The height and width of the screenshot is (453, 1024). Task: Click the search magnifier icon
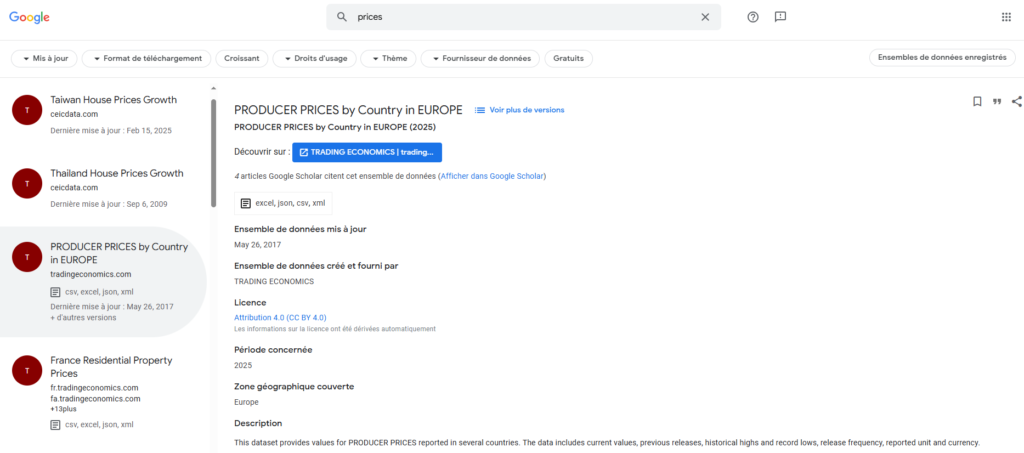(x=342, y=18)
